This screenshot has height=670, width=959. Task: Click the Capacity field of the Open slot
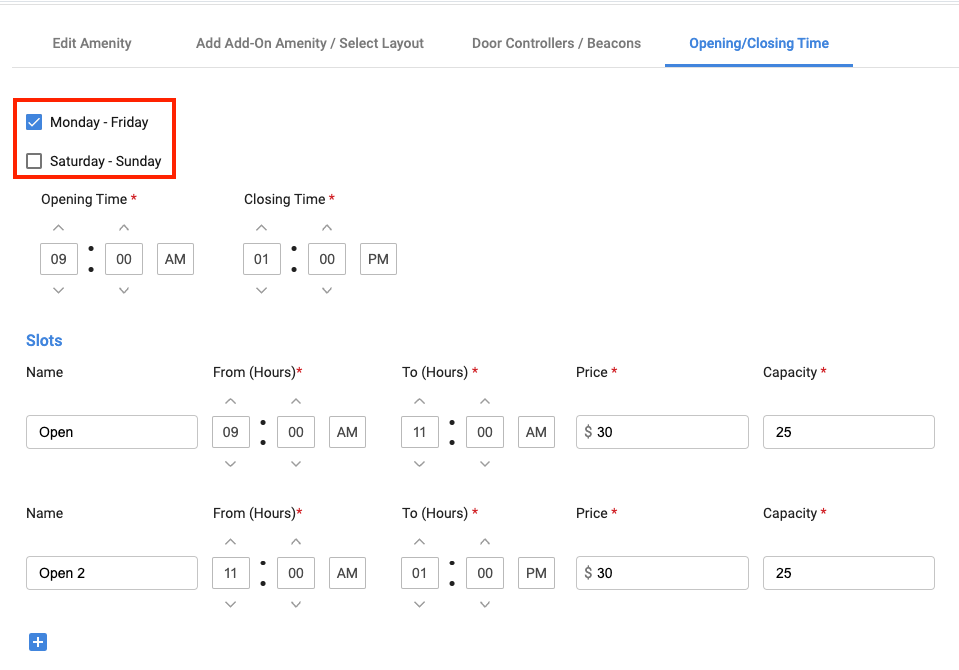click(849, 432)
